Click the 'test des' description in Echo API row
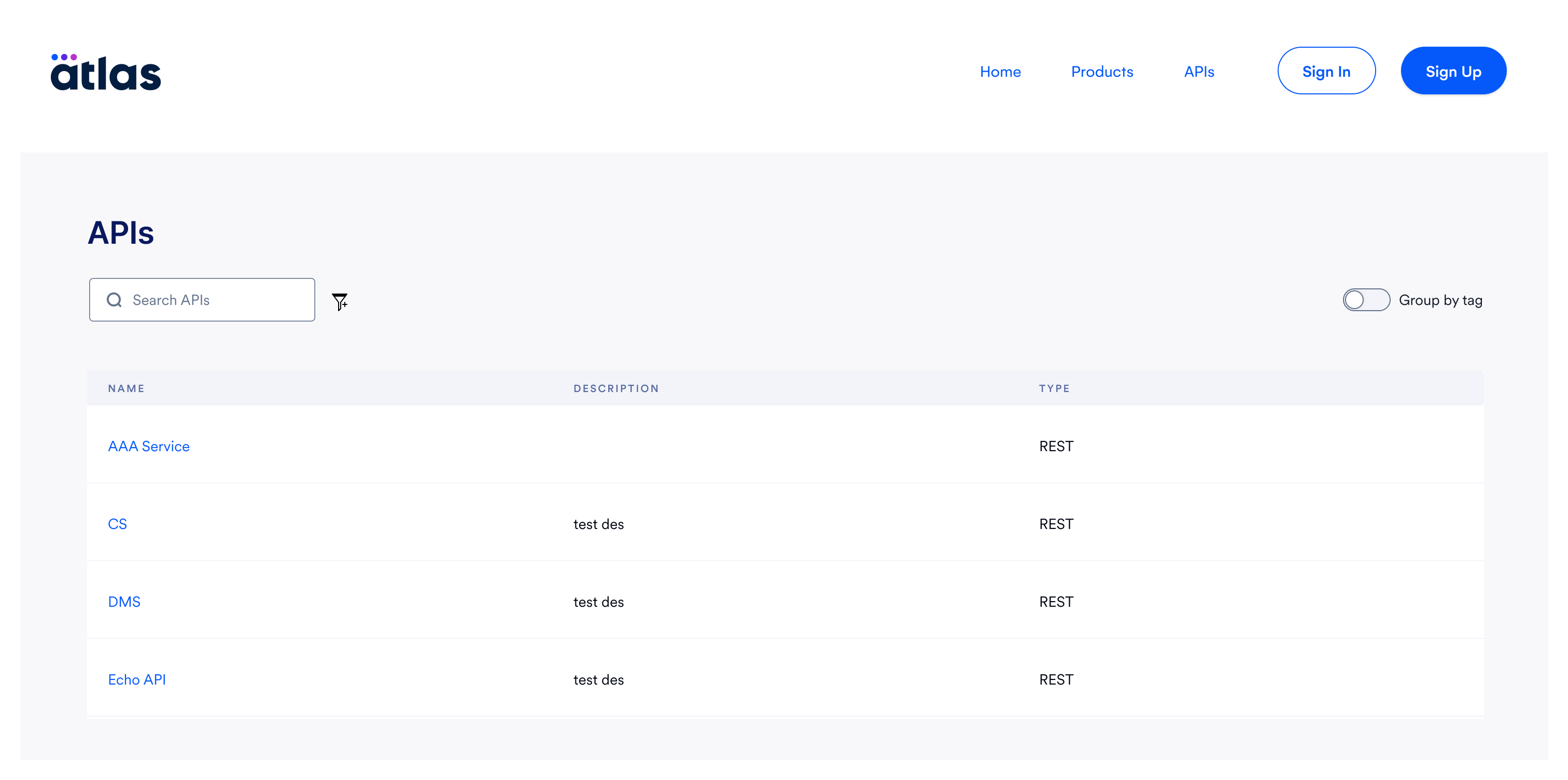This screenshot has width=1568, height=780. (598, 679)
